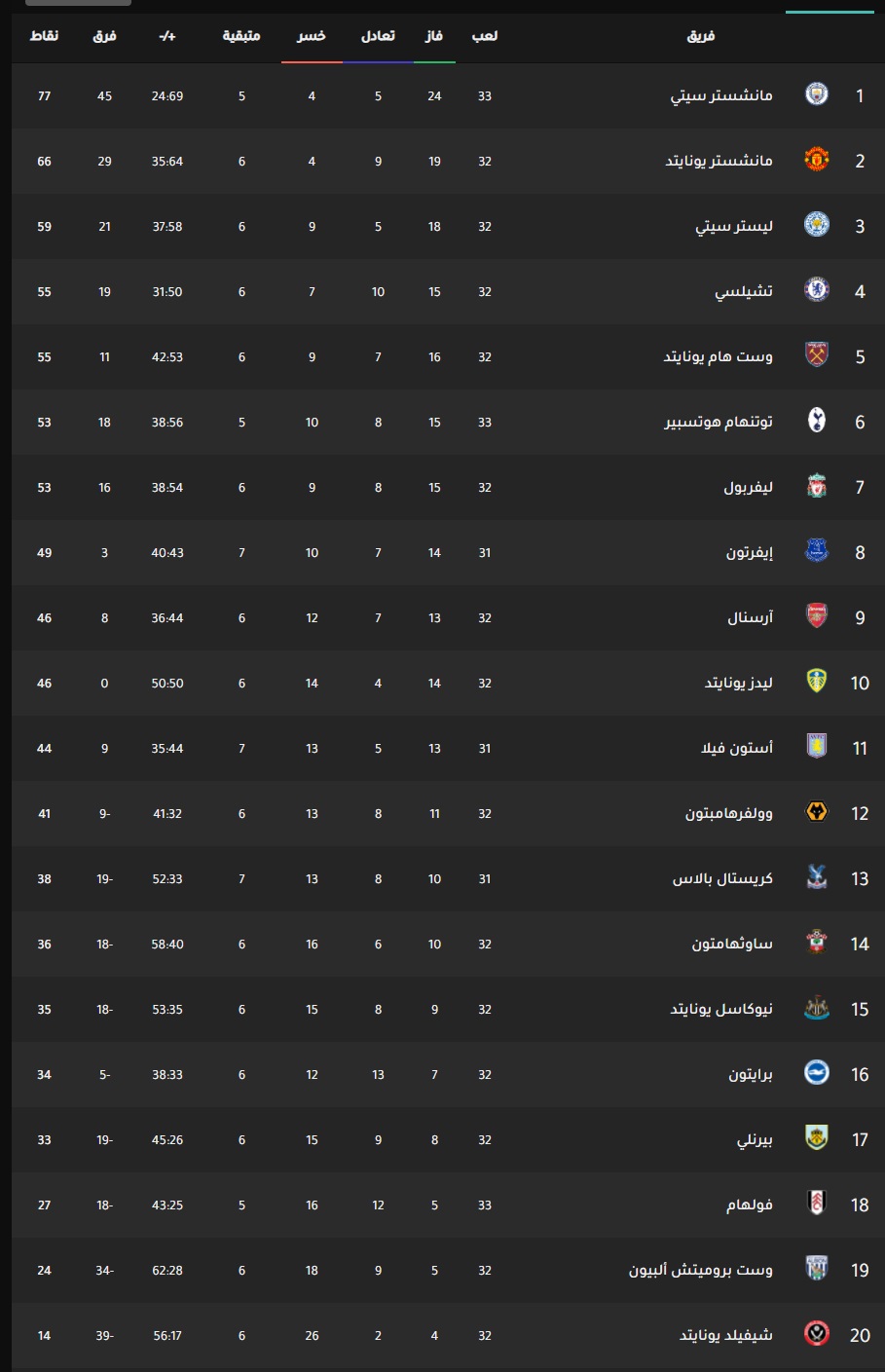The width and height of the screenshot is (885, 1372).
Task: Sort table by خسر (losses) column
Action: point(312,36)
